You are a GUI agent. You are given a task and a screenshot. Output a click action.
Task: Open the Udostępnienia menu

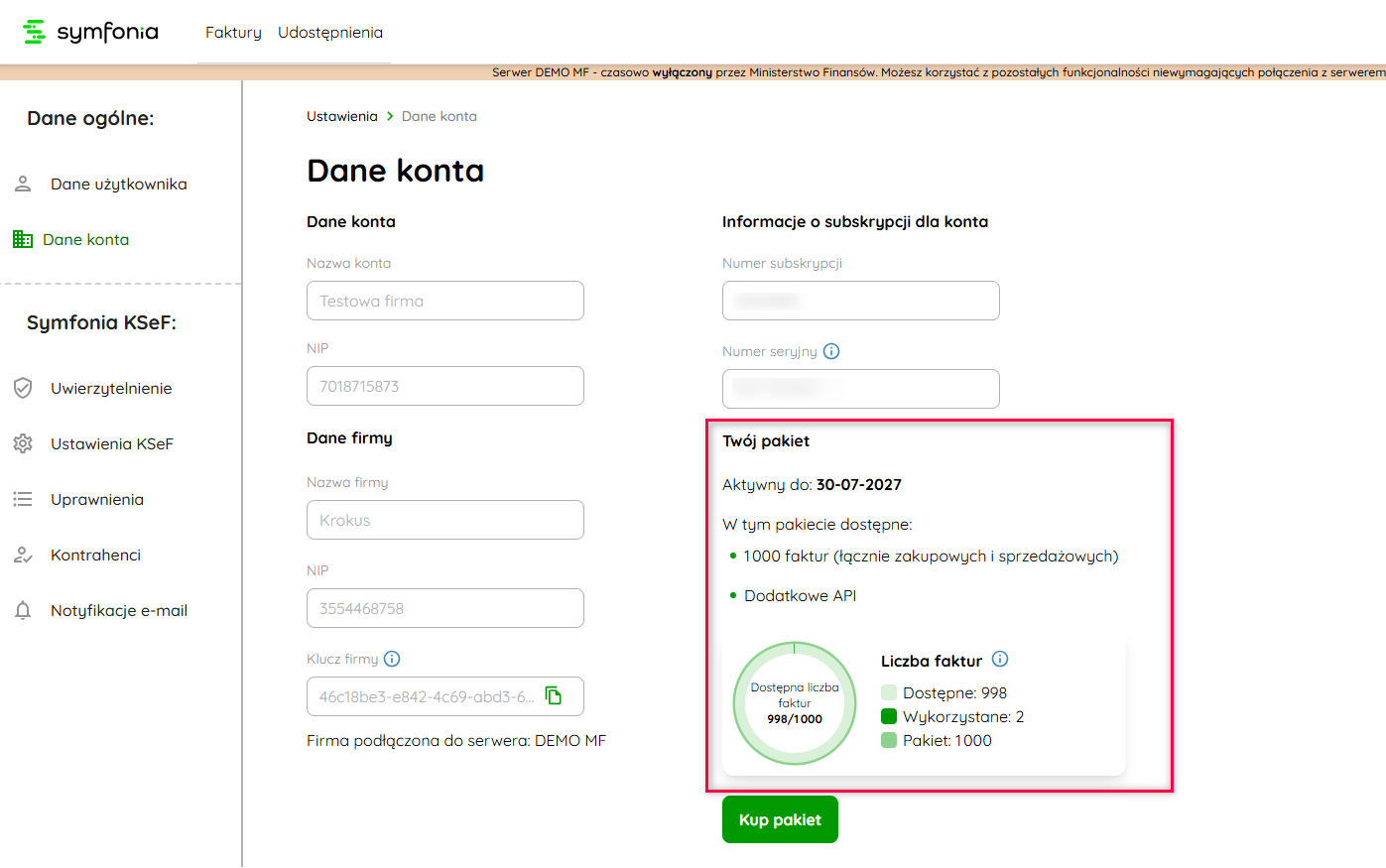click(x=330, y=33)
